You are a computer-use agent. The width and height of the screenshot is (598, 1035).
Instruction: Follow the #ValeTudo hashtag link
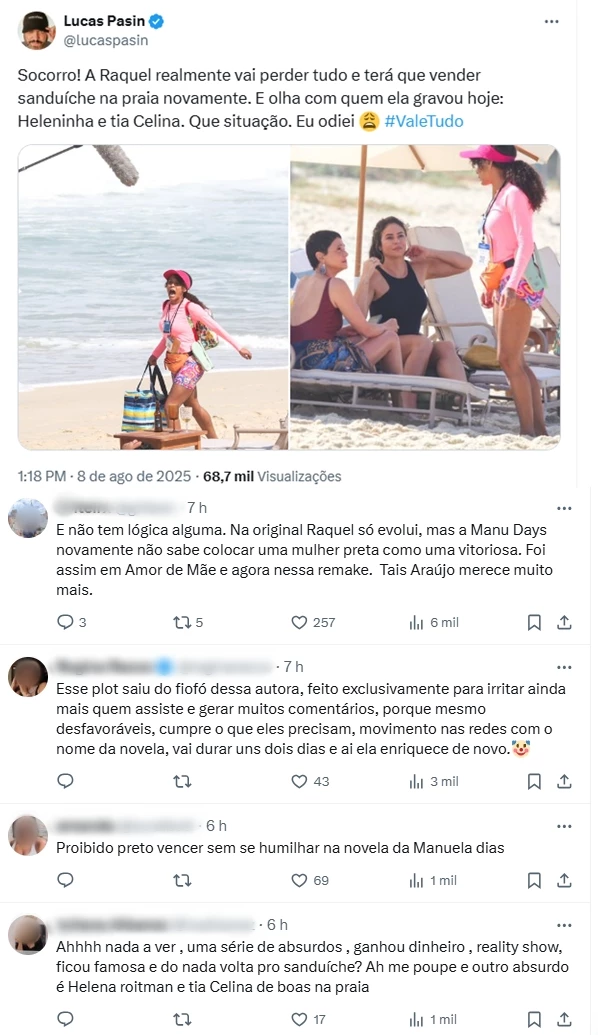coord(424,121)
